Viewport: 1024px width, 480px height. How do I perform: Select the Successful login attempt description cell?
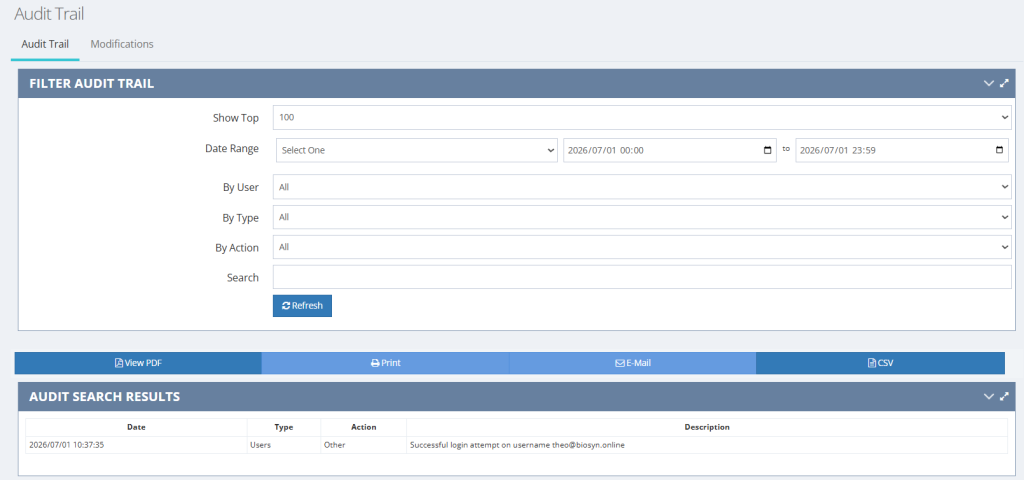click(707, 445)
